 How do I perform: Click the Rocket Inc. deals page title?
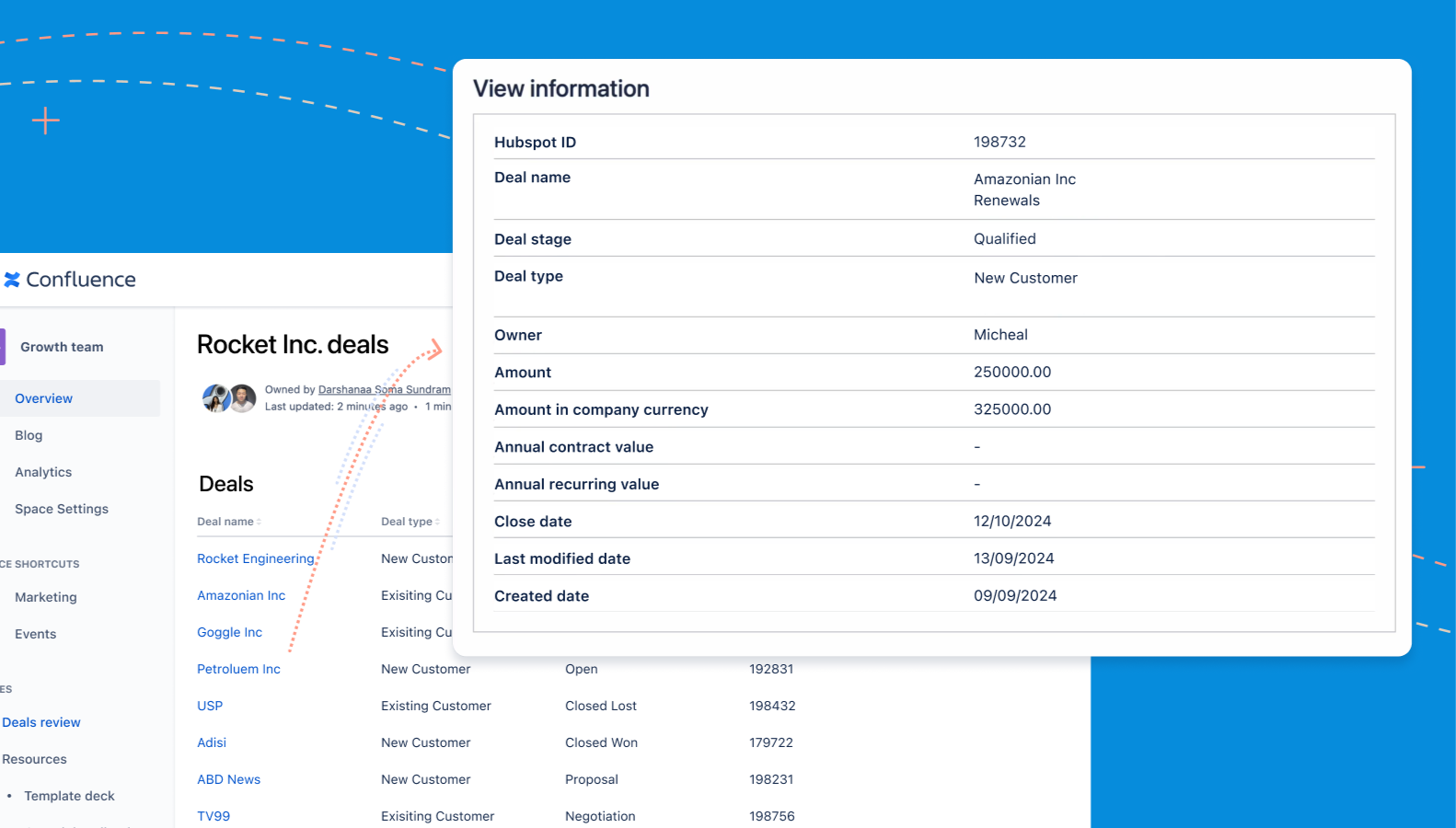coord(293,344)
